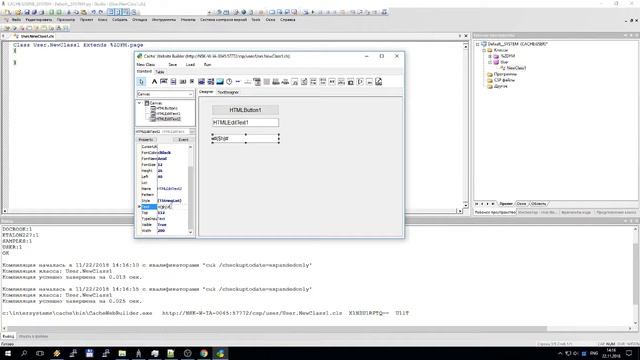The height and width of the screenshot is (360, 640).
Task: Open taskbar search magnifier
Action: (24, 353)
